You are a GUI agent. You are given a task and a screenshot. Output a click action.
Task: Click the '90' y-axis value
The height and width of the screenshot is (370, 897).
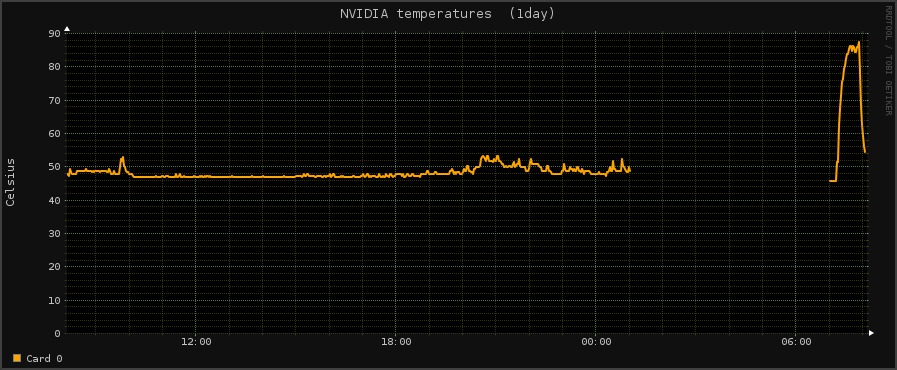[x=54, y=33]
